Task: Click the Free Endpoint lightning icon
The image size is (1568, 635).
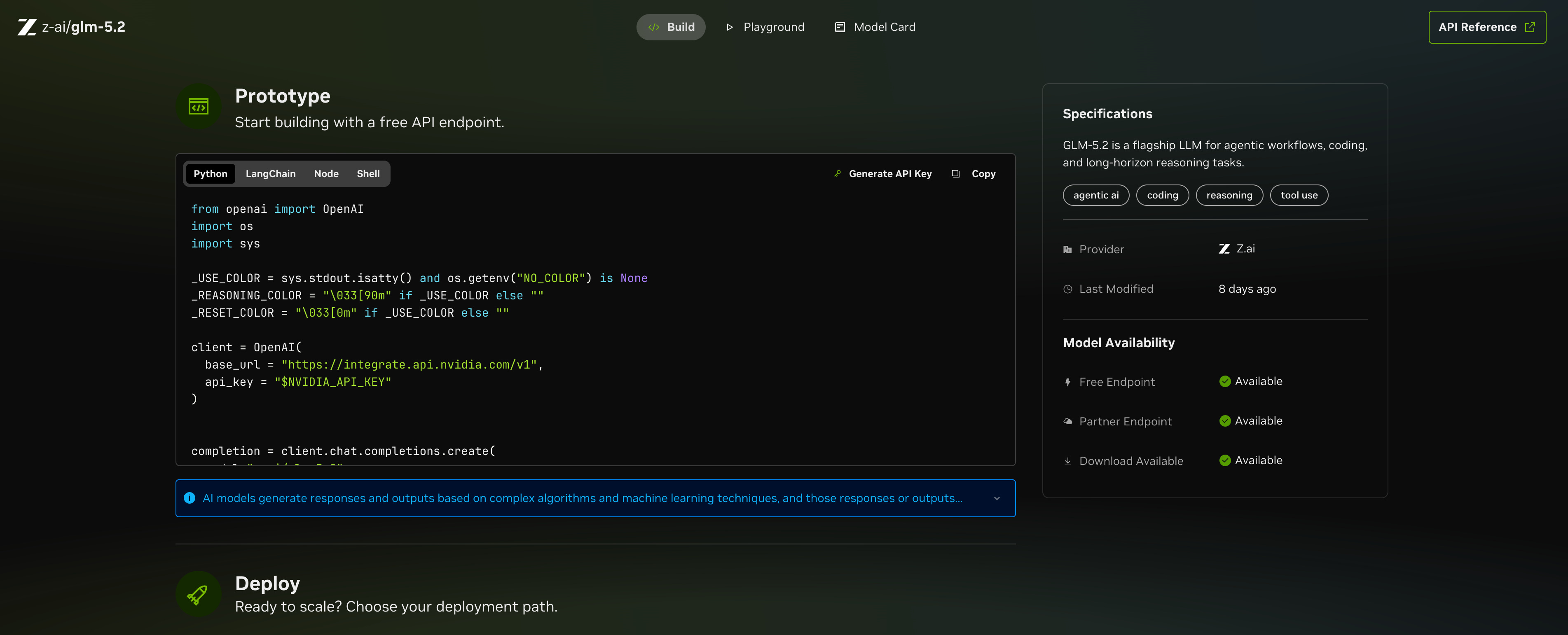Action: point(1068,382)
